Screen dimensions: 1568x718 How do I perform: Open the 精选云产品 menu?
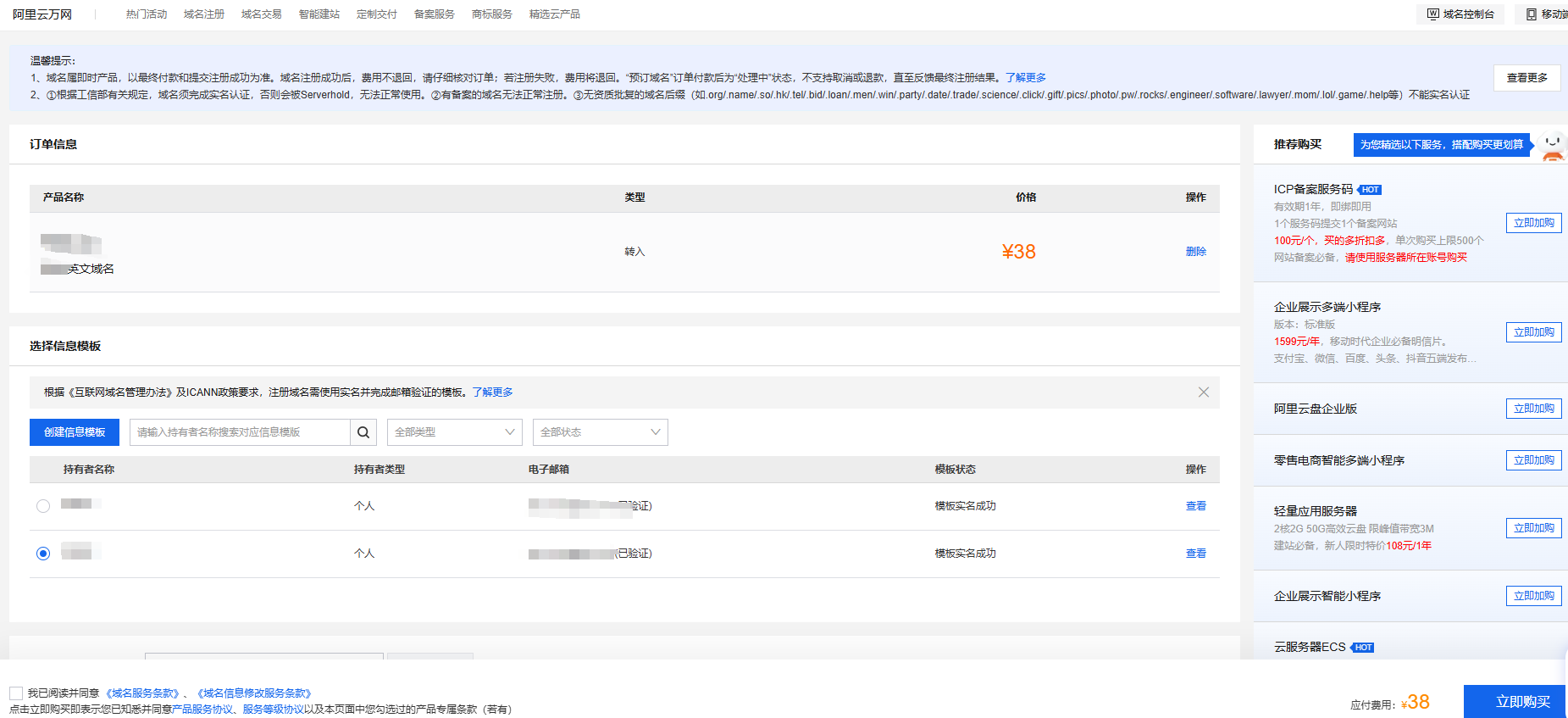coord(555,14)
